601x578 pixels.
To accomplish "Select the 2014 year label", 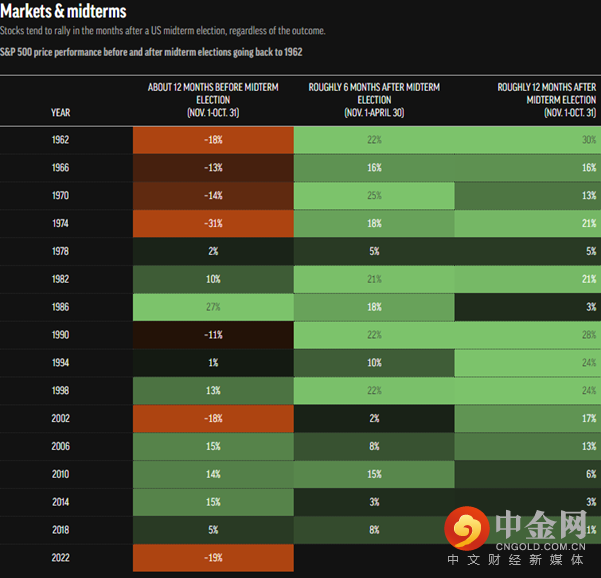I will [61, 502].
